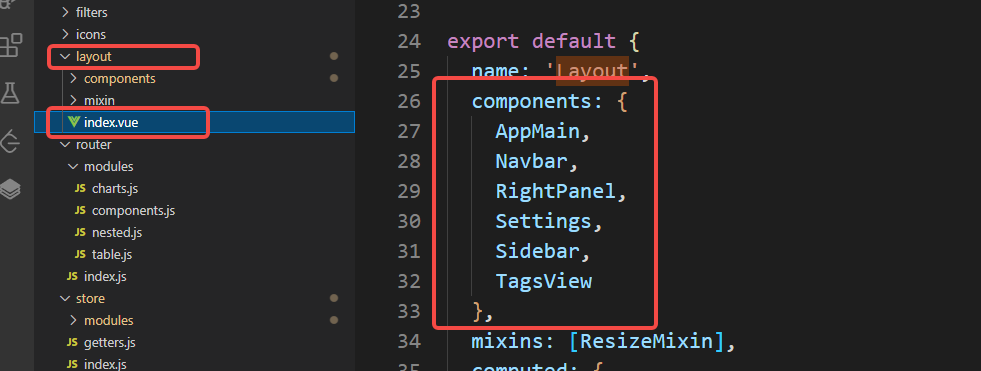Click the JS icon next to table.js

coord(80,255)
